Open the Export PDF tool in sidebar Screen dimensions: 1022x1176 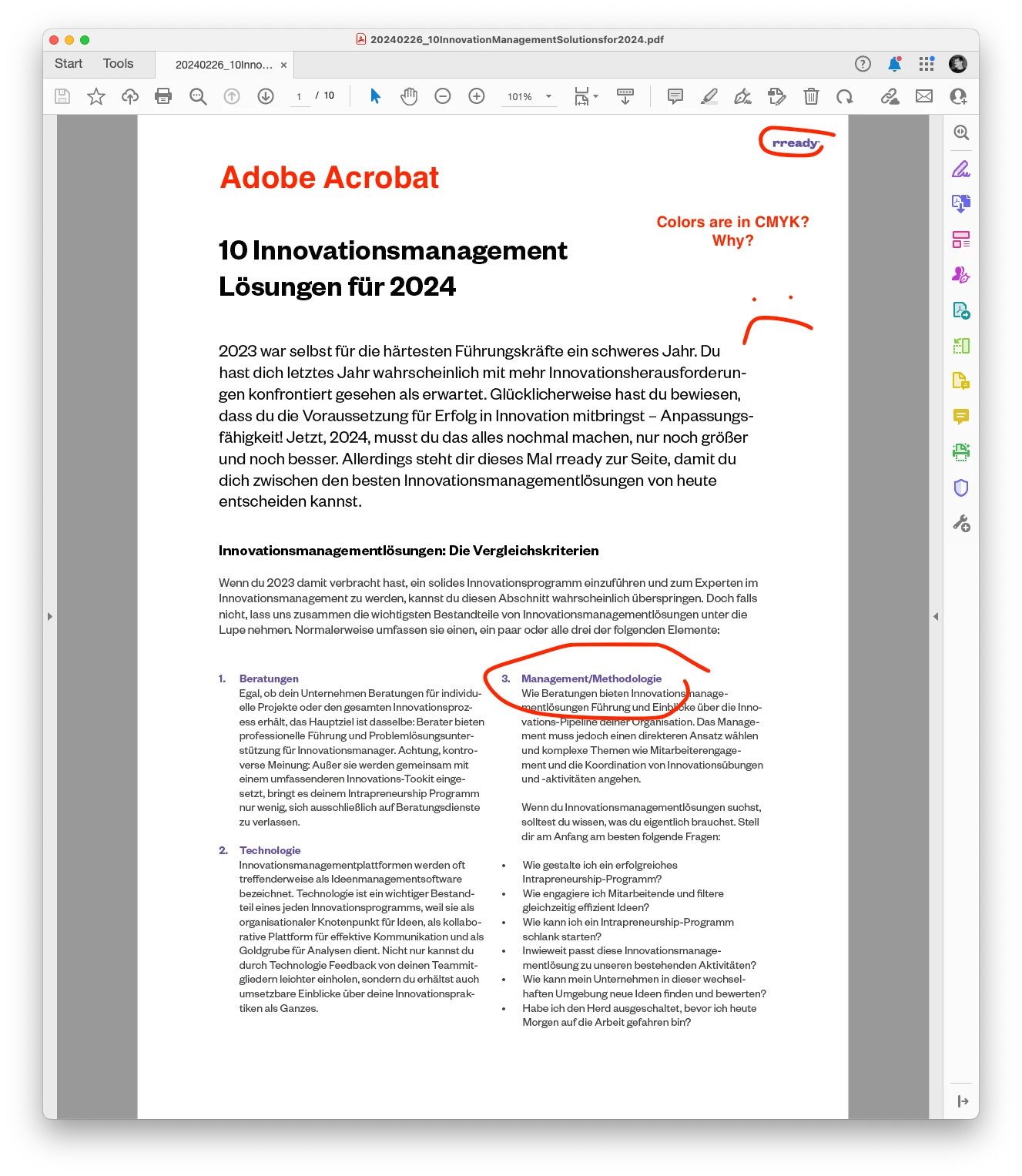coord(961,203)
